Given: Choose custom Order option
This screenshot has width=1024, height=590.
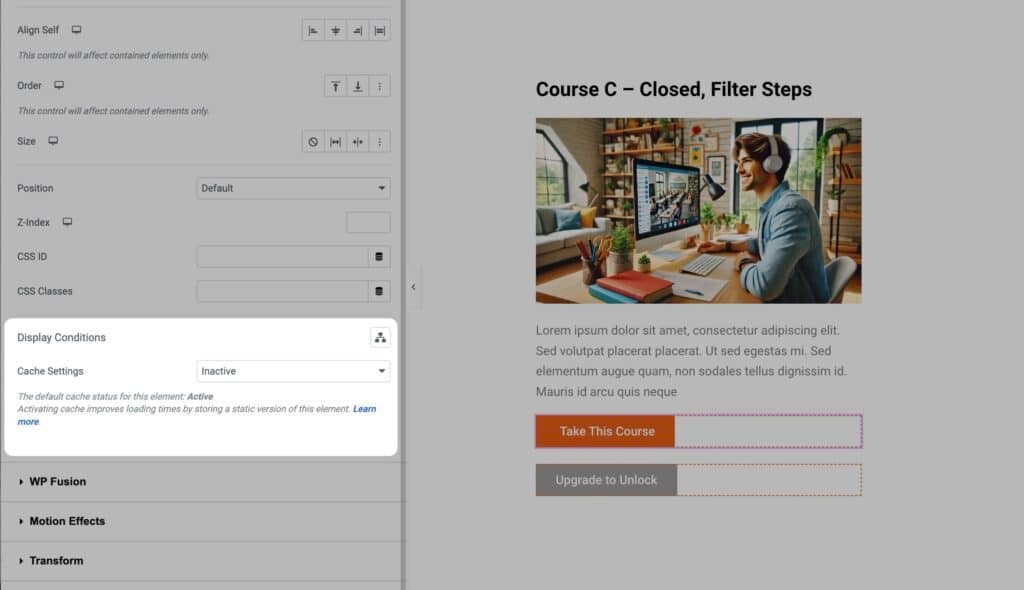Looking at the screenshot, I should 379,86.
